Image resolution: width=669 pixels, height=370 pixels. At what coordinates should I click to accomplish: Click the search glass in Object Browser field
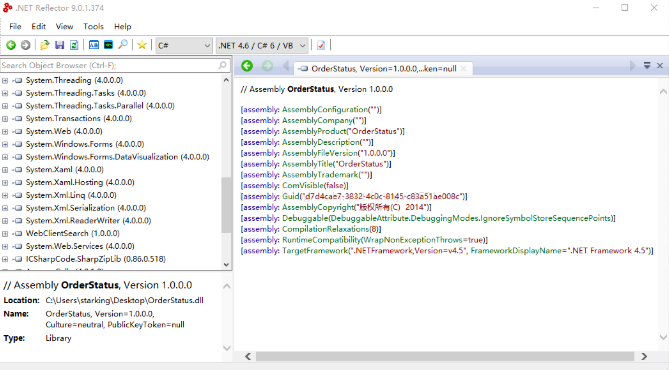click(222, 65)
